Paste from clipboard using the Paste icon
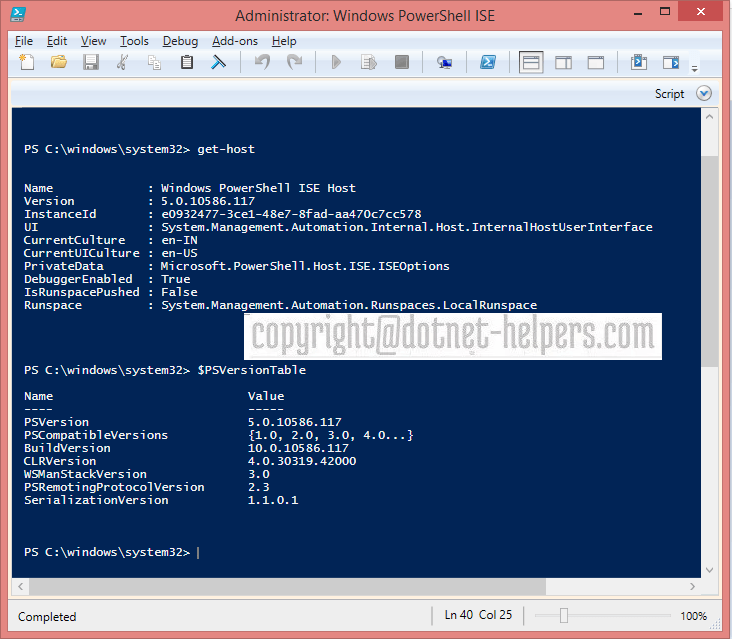 [x=187, y=62]
